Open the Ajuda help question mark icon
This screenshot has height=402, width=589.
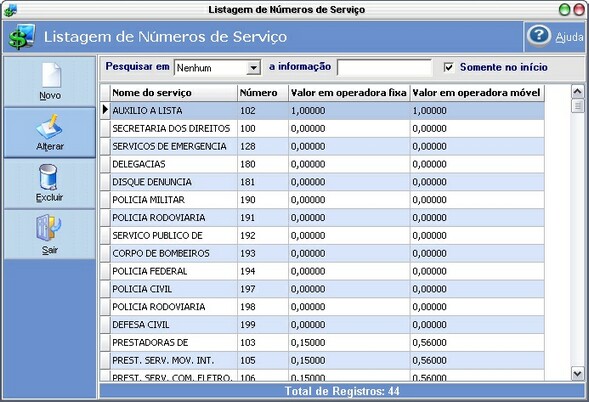point(539,36)
